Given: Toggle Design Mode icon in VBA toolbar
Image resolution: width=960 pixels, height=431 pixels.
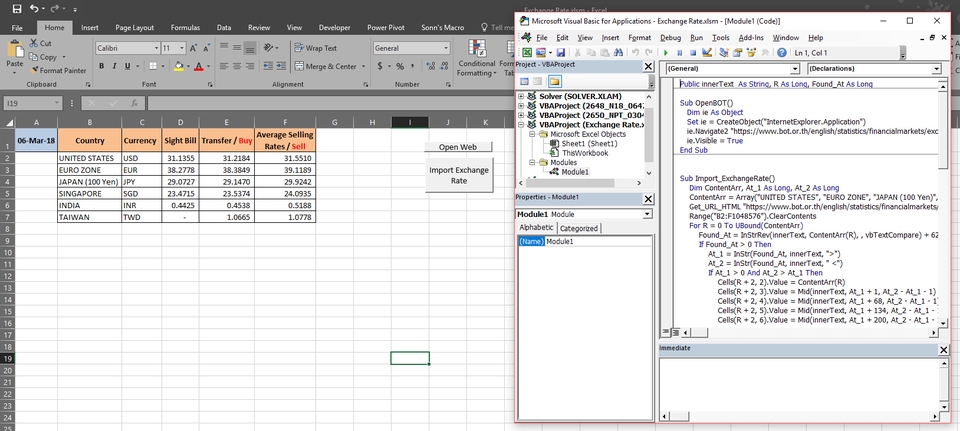Looking at the screenshot, I should (707, 53).
